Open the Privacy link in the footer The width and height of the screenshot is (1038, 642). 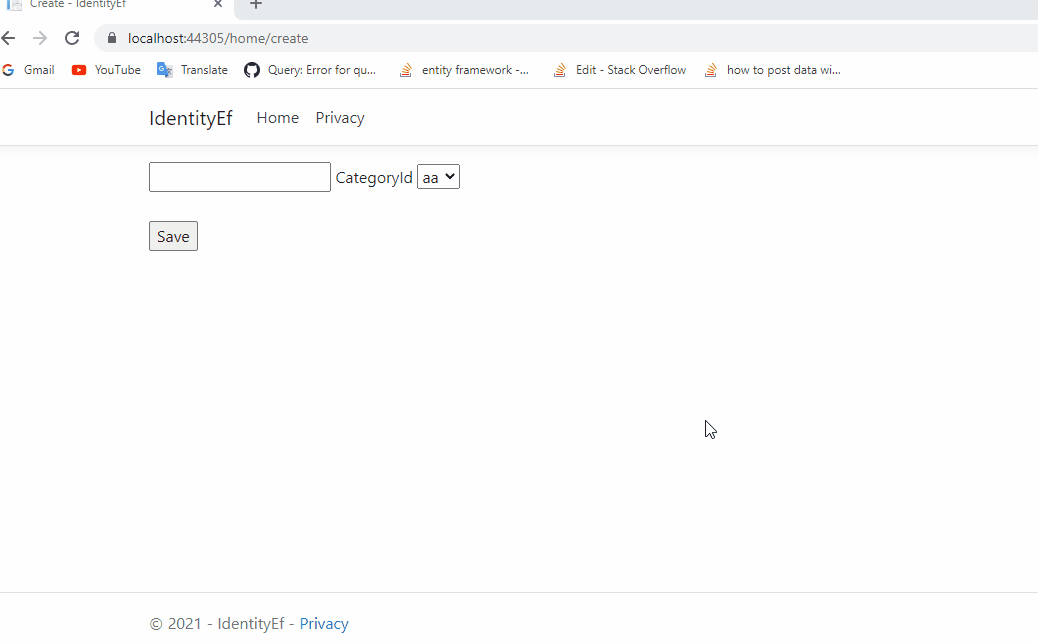[x=324, y=623]
